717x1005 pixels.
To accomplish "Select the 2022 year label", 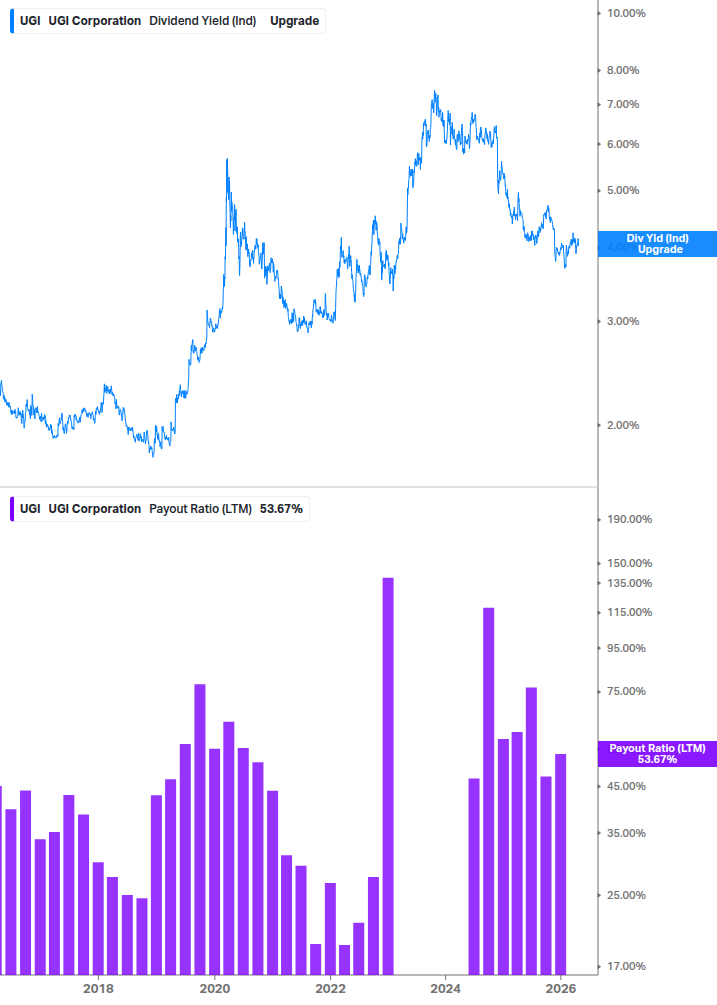I will [x=331, y=988].
